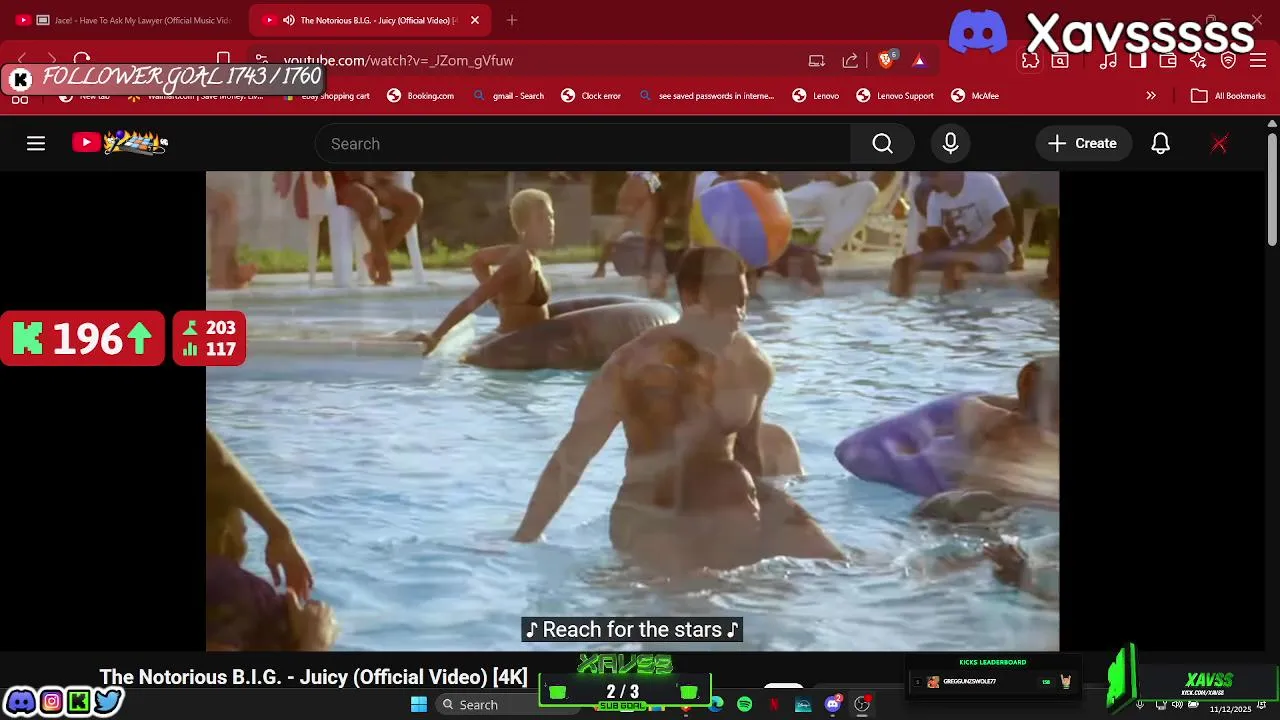Open the McAfee bookmark
This screenshot has width=1280, height=720.
975,96
